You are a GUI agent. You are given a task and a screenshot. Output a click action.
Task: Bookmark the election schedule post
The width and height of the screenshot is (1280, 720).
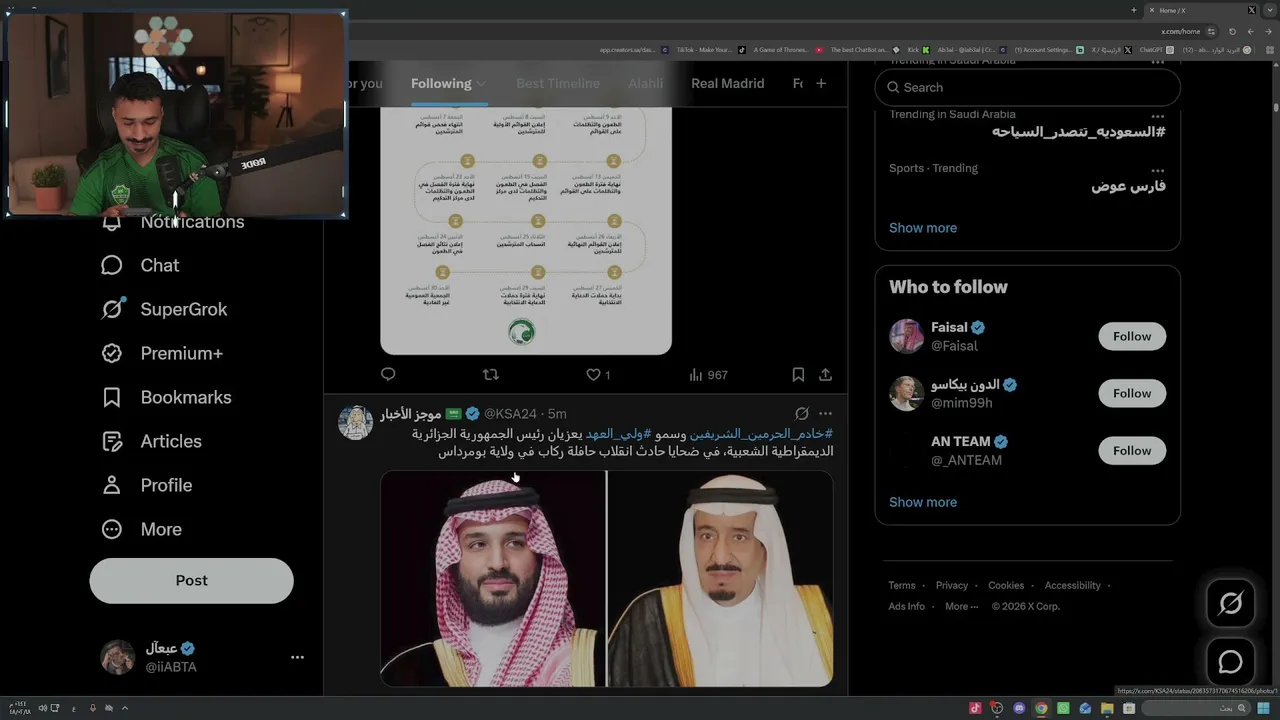[798, 374]
